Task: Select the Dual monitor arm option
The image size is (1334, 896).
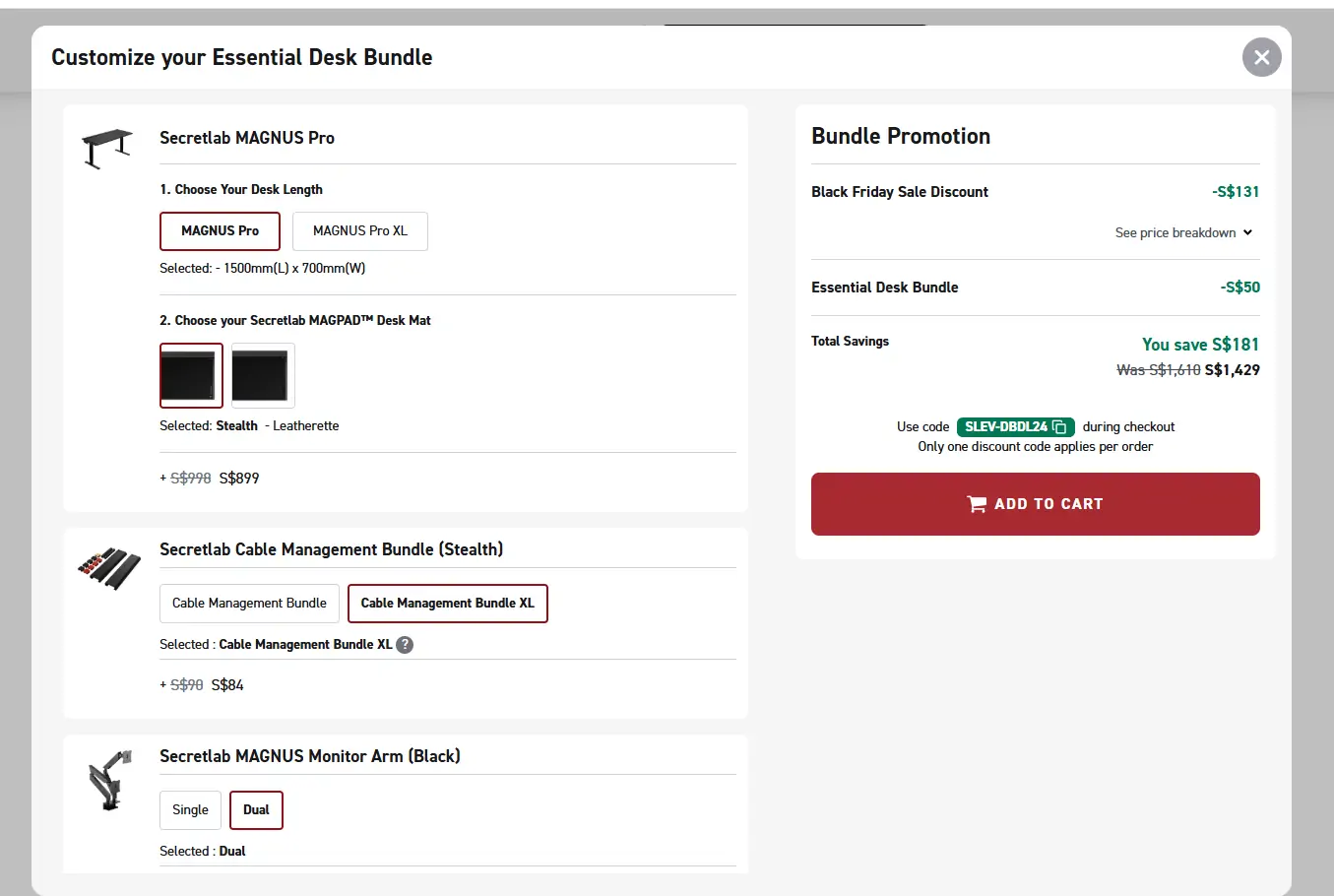Action: point(256,810)
